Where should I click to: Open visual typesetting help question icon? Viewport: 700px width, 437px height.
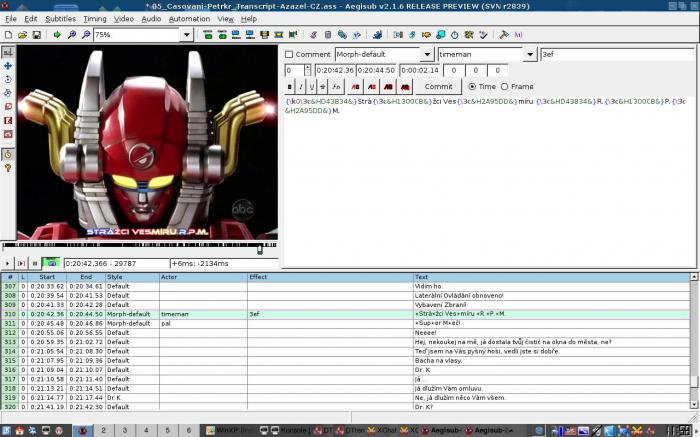(x=8, y=168)
